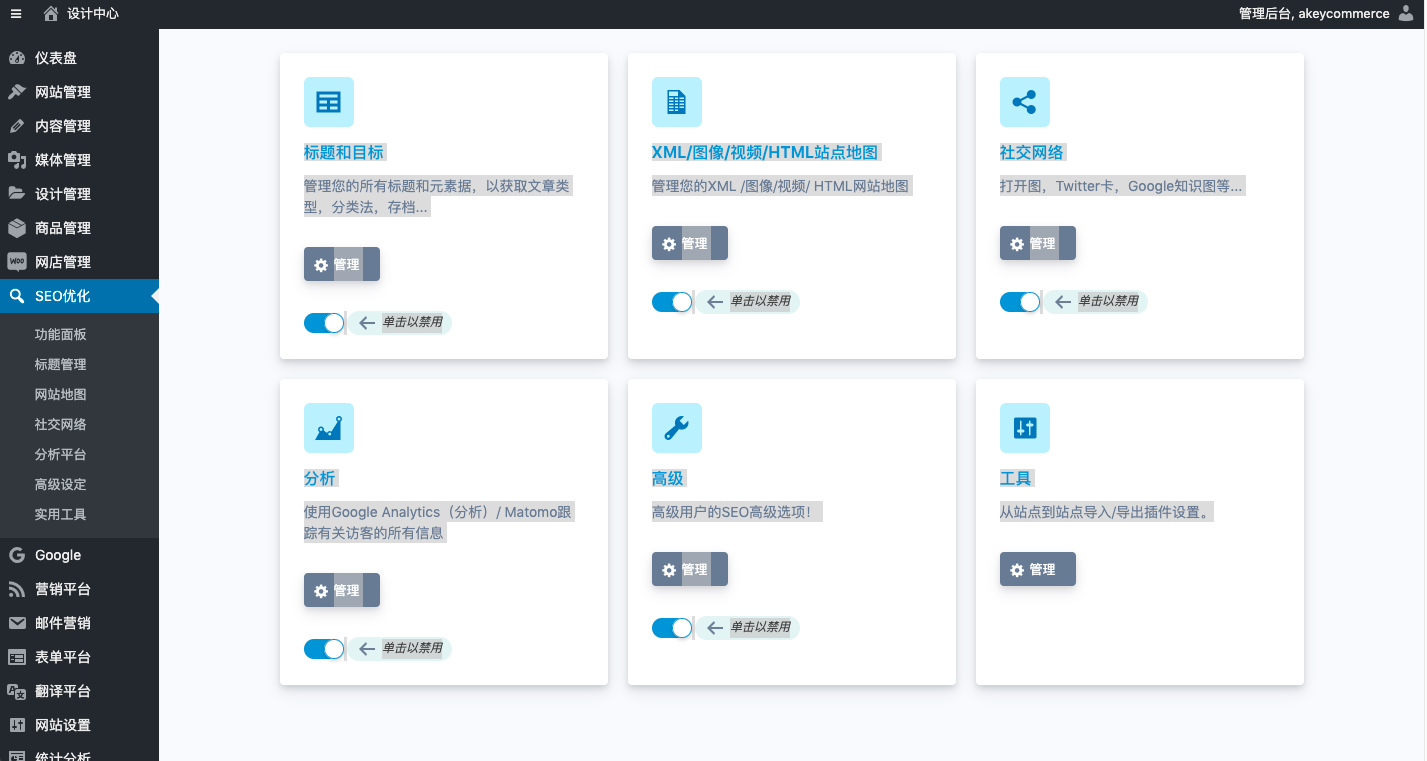Open the 分析 card title link
The image size is (1427, 761).
320,479
